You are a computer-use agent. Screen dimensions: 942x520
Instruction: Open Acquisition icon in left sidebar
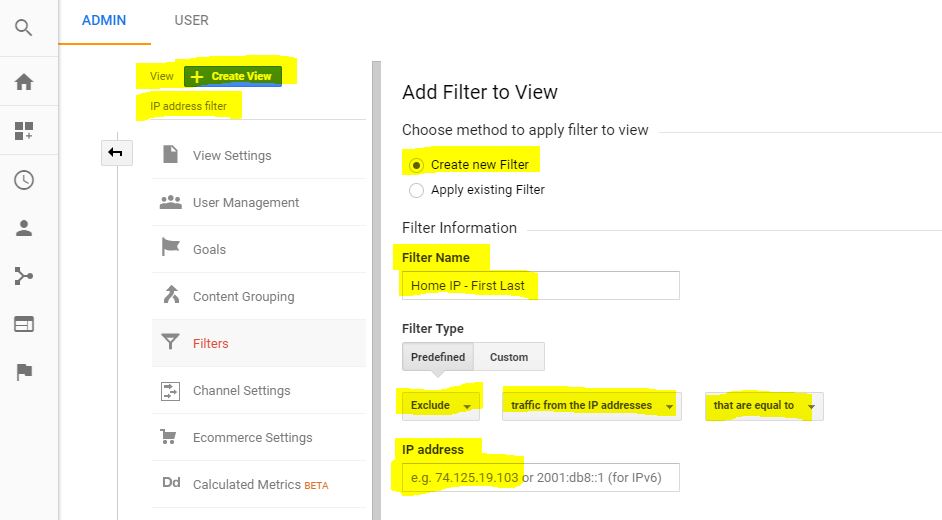[24, 276]
